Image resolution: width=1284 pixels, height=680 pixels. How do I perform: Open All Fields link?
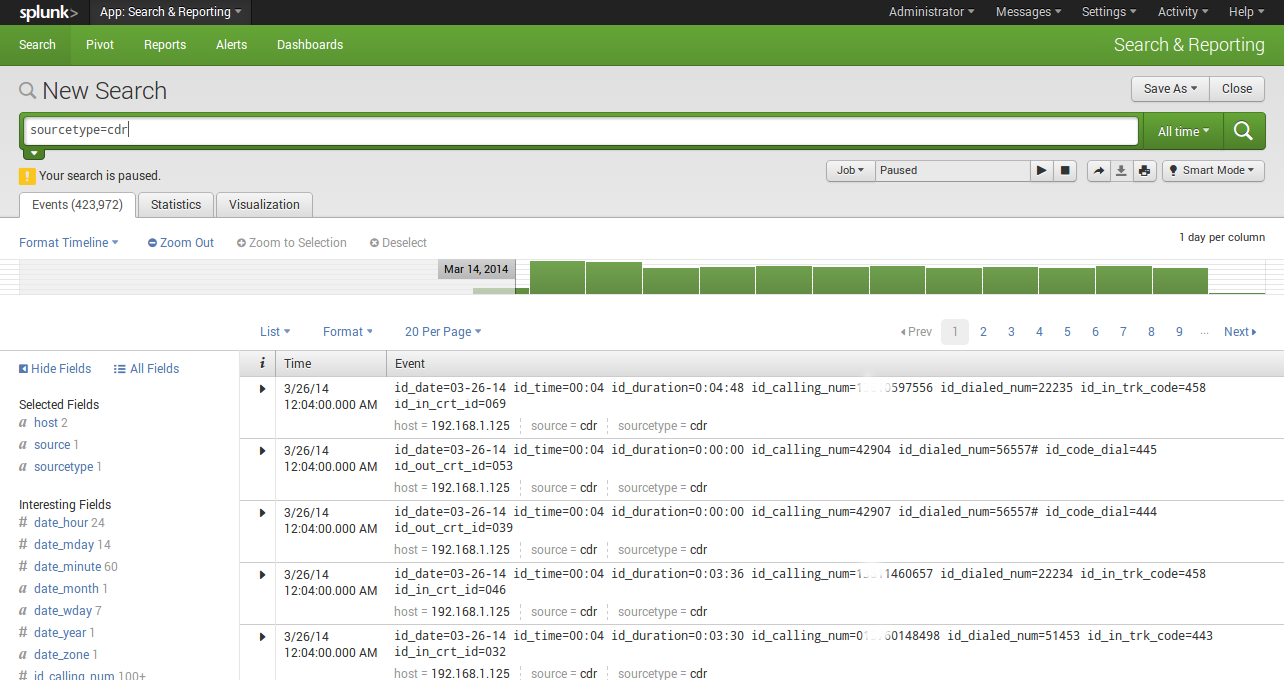click(x=146, y=369)
